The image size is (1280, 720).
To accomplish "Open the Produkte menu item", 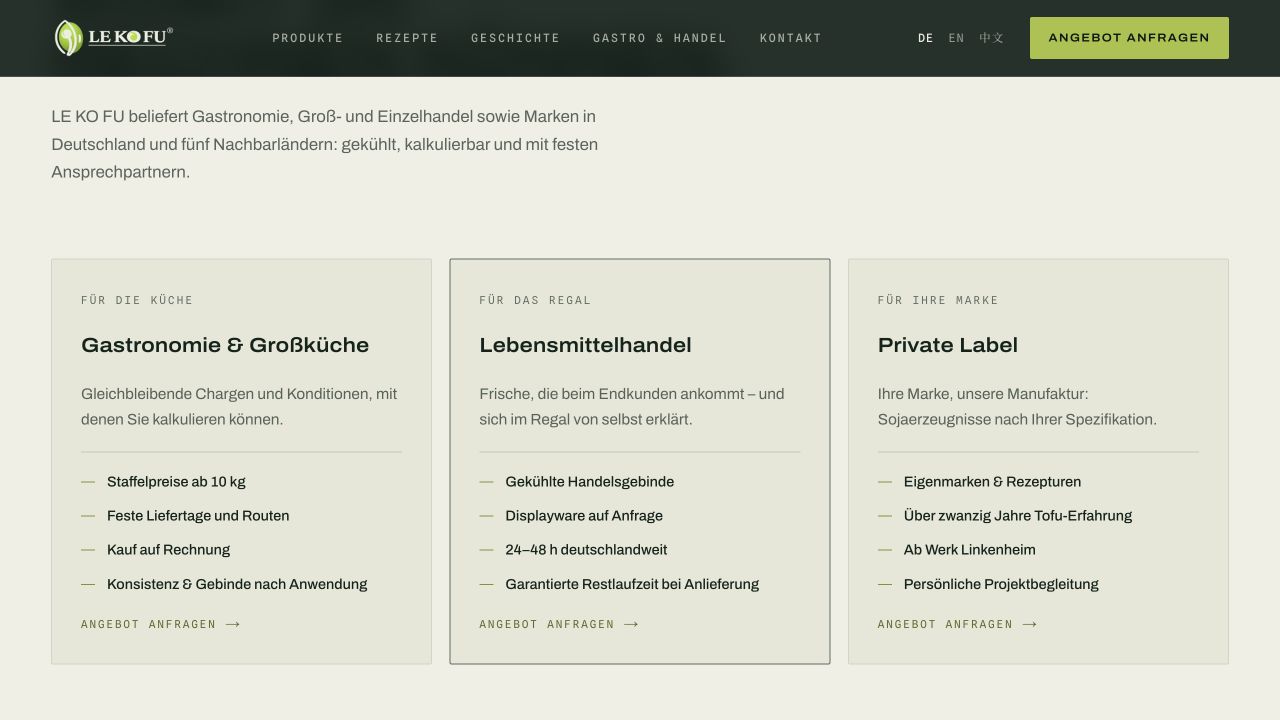I will coord(308,38).
